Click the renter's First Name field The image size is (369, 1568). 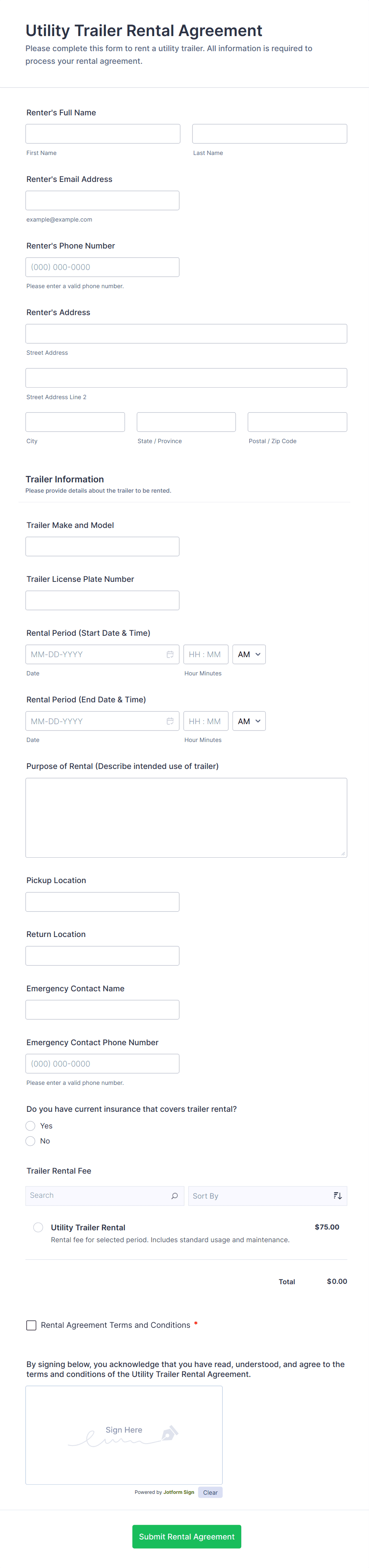coord(103,134)
